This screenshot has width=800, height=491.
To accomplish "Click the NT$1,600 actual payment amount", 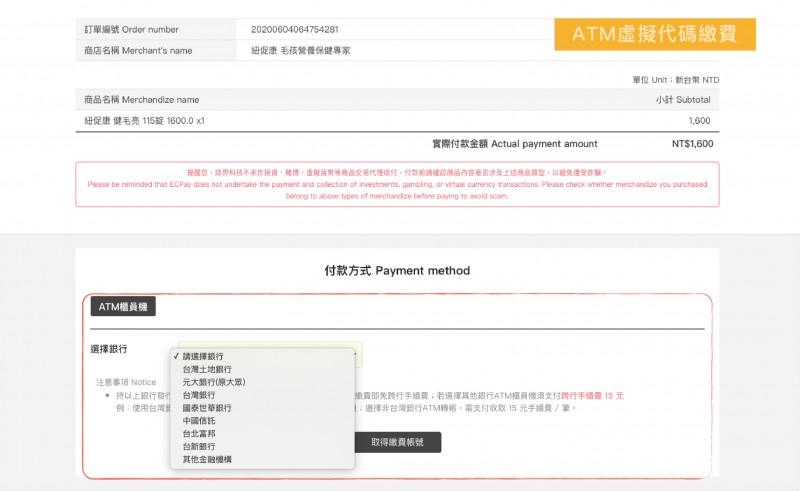I will pos(692,144).
